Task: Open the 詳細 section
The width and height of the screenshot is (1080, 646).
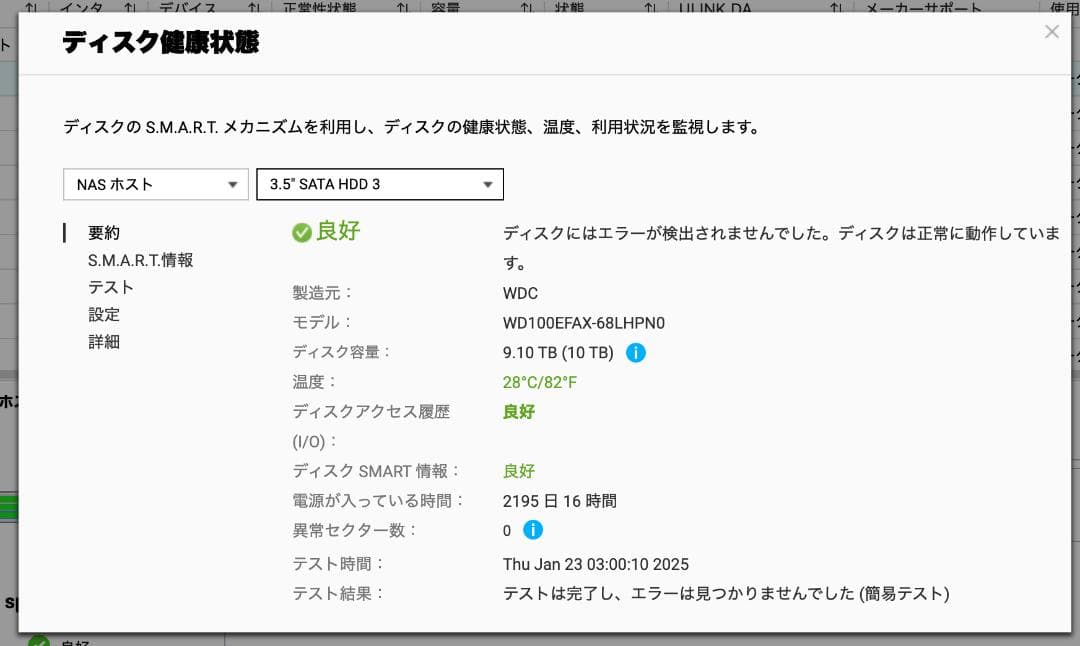Action: pos(105,341)
